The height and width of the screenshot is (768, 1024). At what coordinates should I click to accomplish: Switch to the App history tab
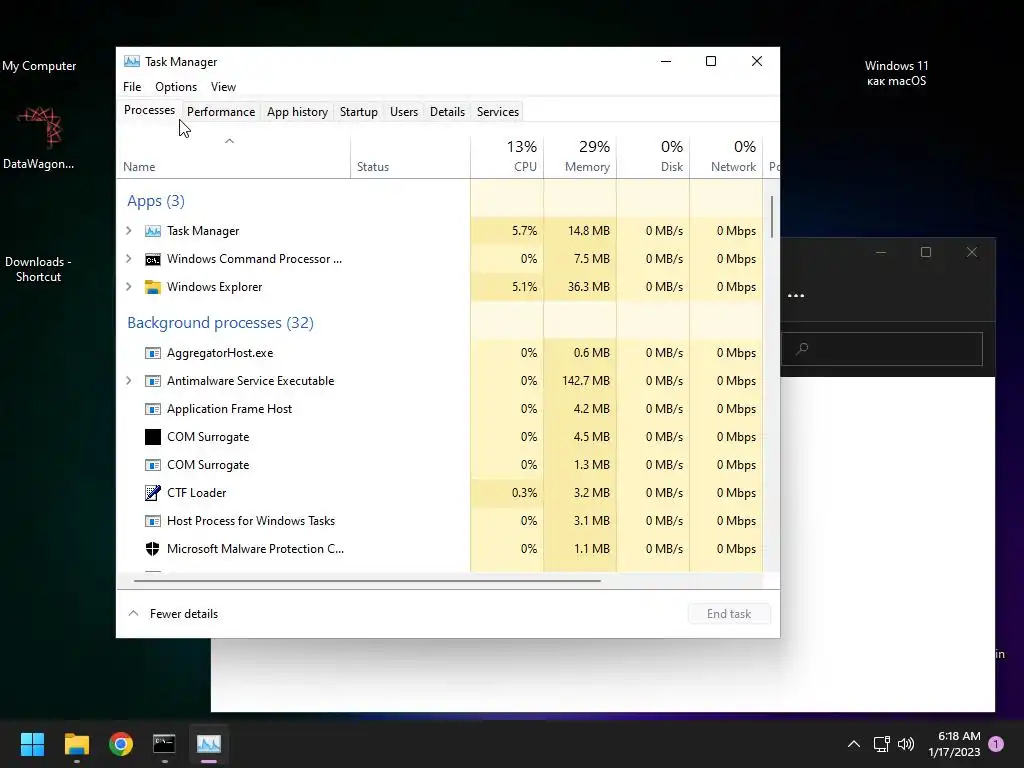[297, 112]
